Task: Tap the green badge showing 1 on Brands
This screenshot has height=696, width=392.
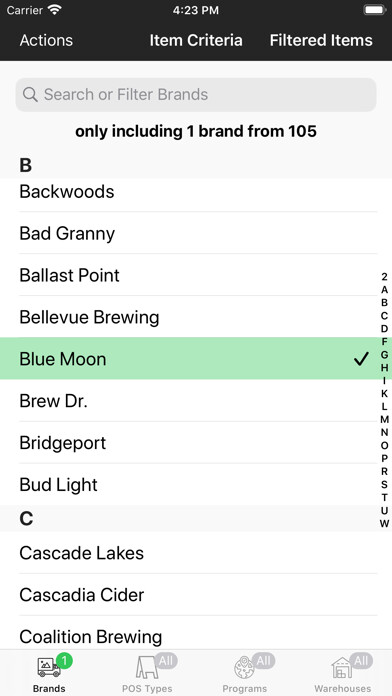Action: pos(64,661)
